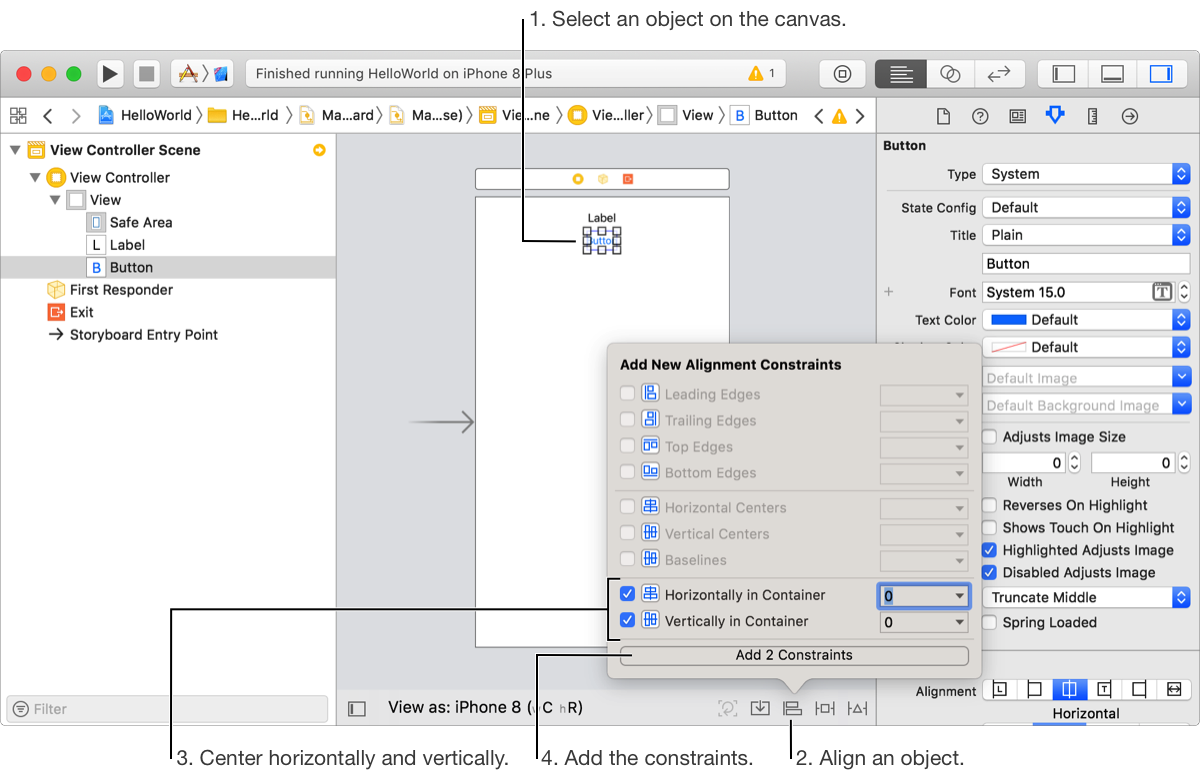Select Label in document outline

pyautogui.click(x=116, y=245)
